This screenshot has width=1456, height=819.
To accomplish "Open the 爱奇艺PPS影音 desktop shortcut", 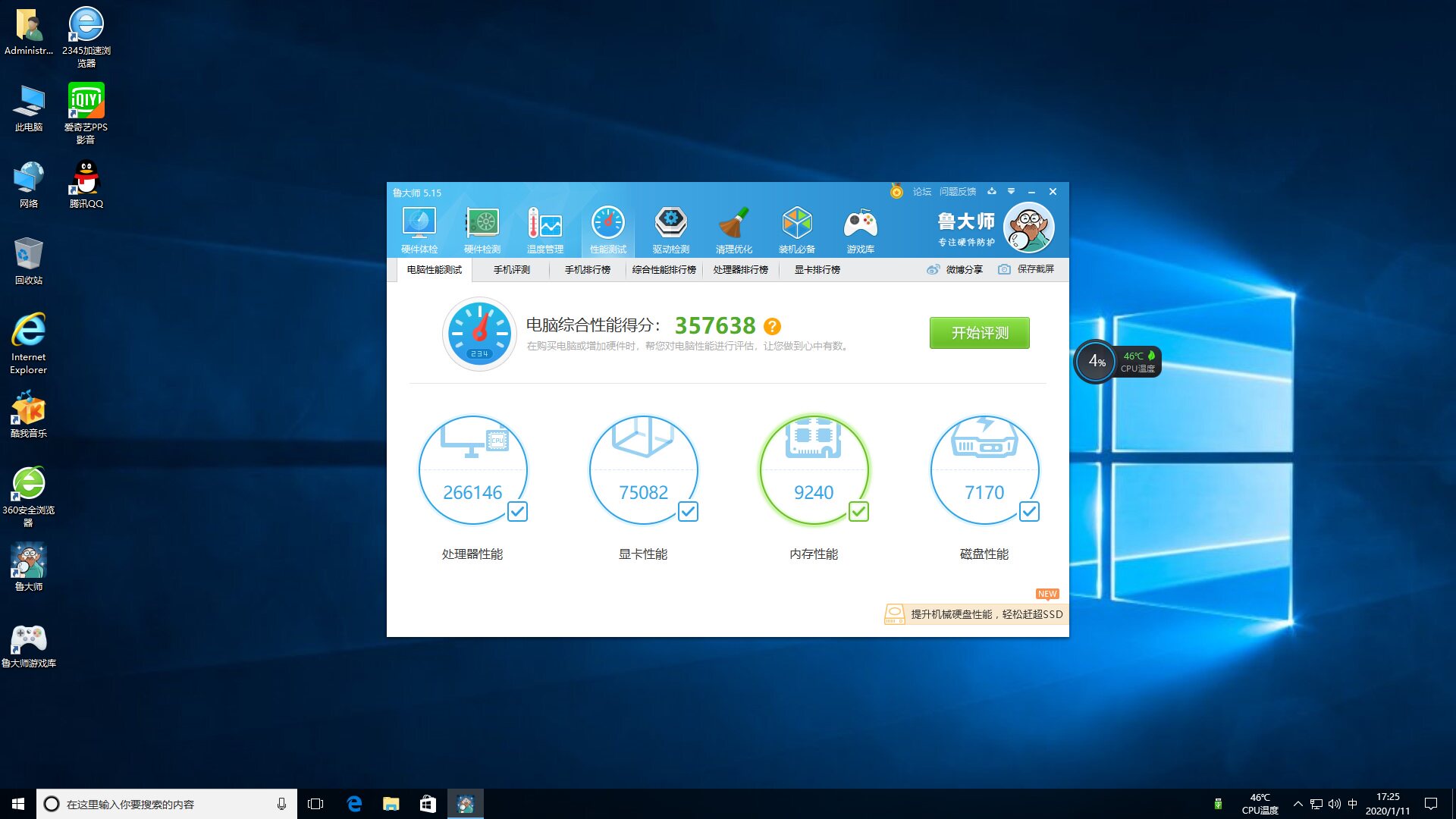I will tap(86, 114).
